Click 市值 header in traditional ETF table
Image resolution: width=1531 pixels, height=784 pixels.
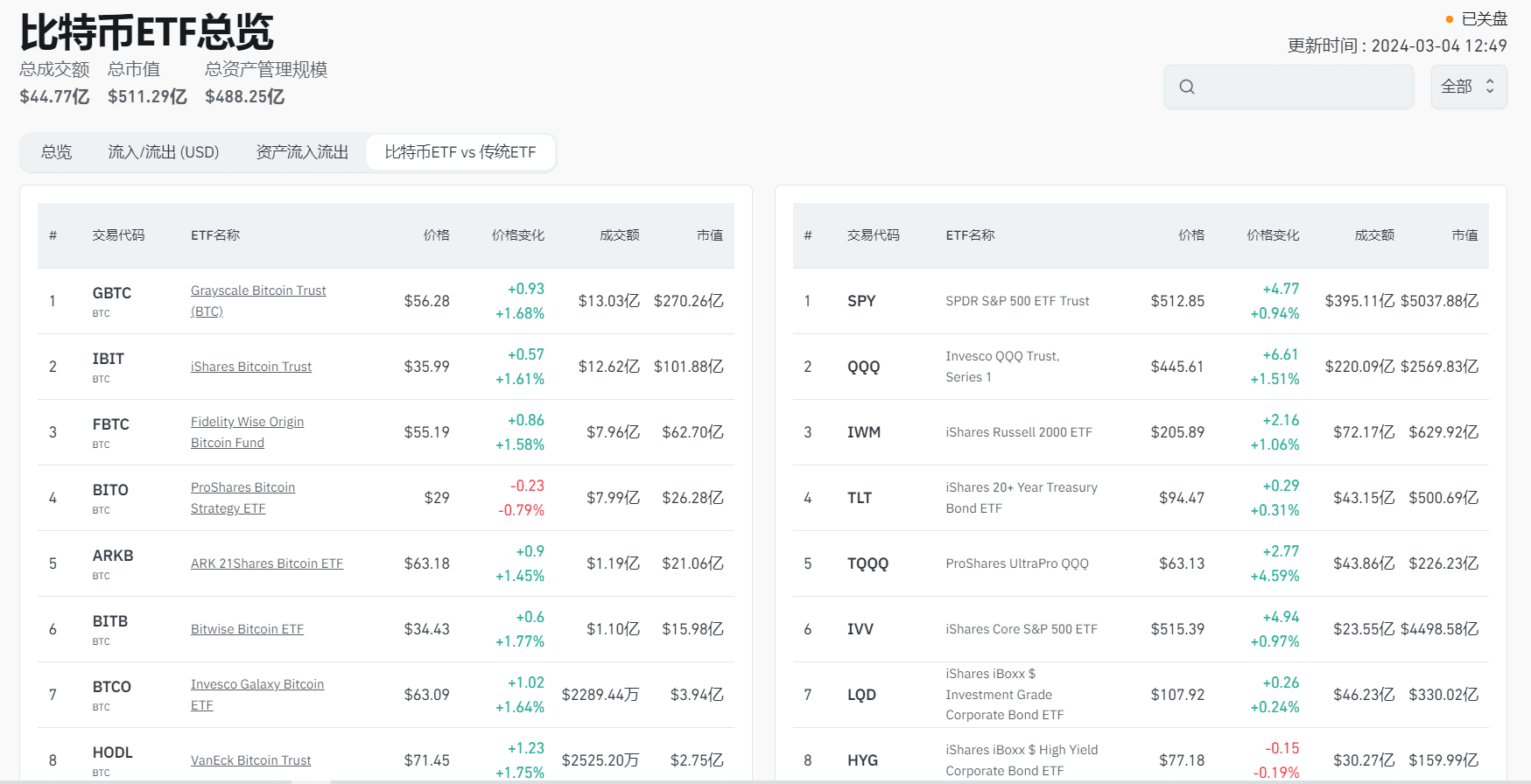point(1465,235)
